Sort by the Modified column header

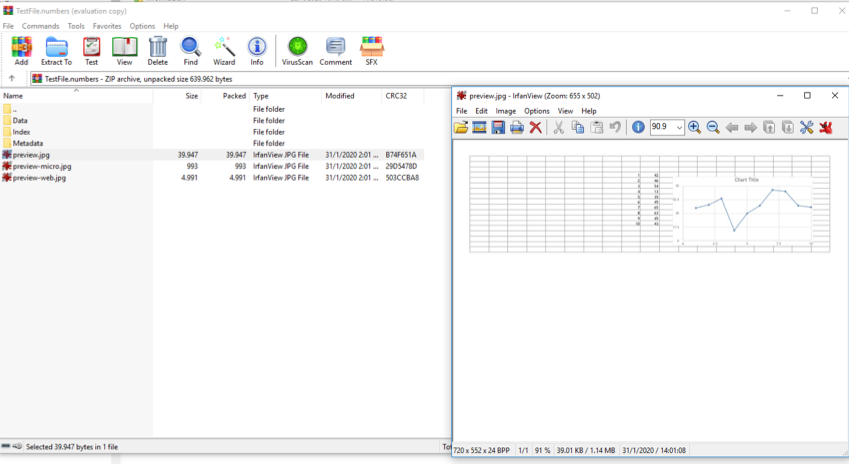(x=351, y=96)
